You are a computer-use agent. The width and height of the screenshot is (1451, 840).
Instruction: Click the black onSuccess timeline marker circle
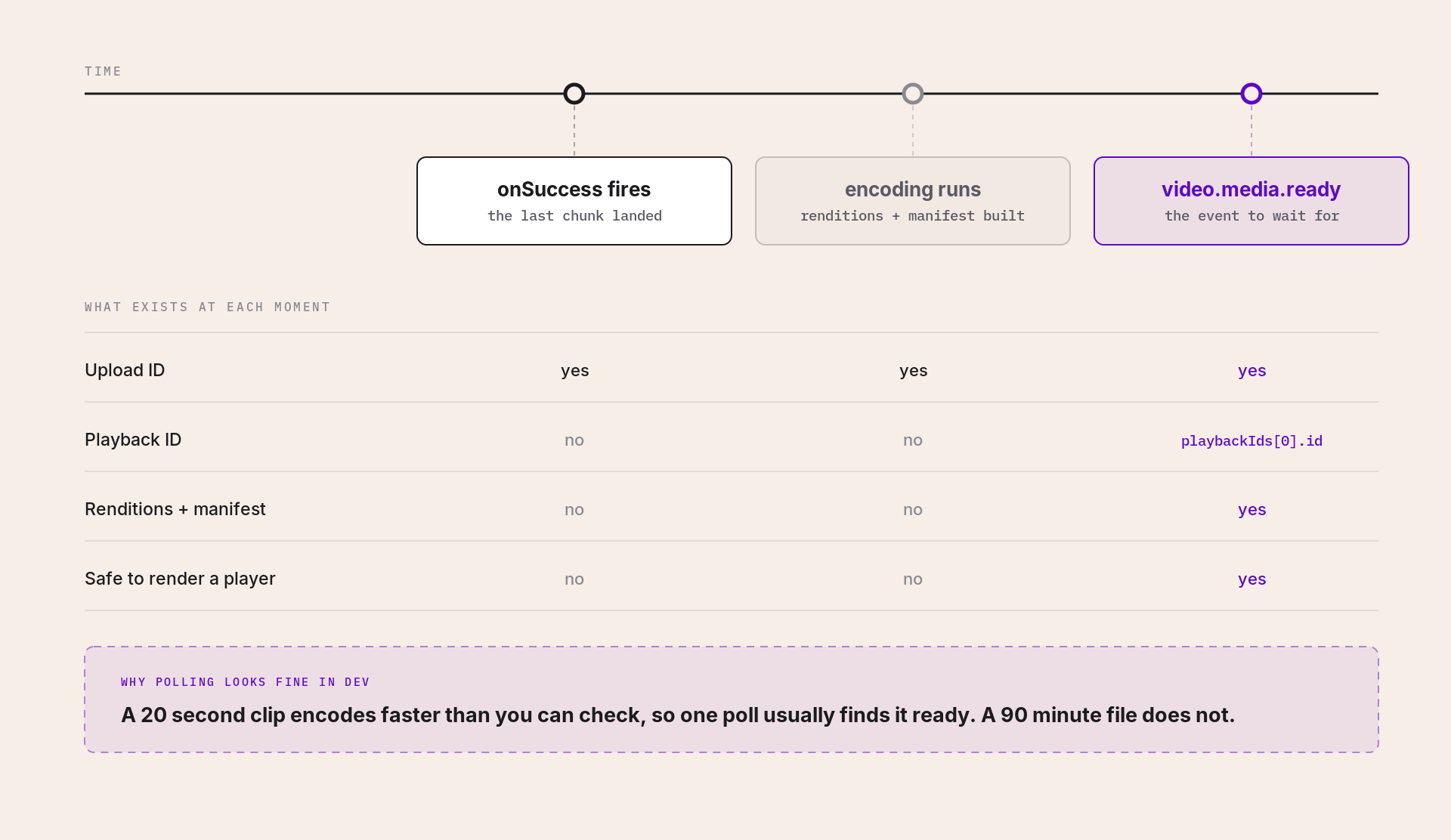574,94
